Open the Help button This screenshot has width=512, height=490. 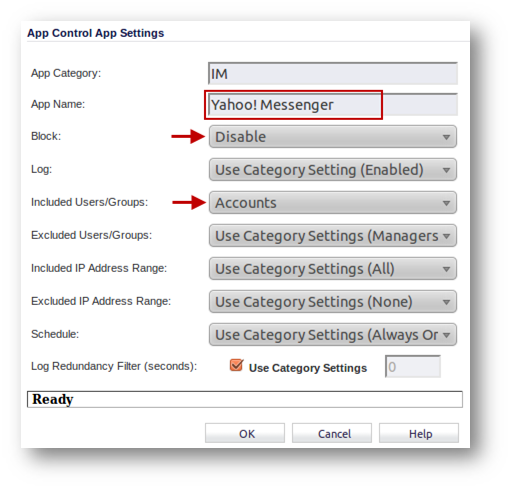(x=419, y=433)
